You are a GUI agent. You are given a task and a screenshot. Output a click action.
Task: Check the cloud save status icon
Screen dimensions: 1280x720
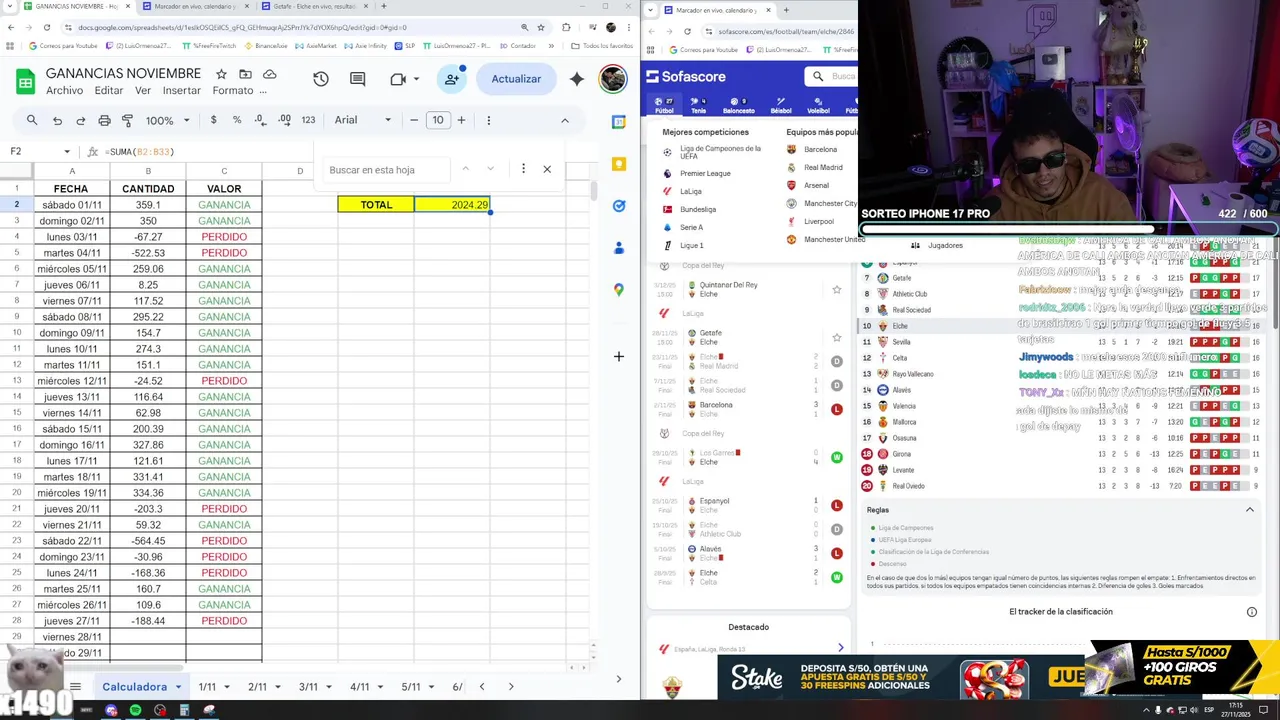pyautogui.click(x=270, y=74)
